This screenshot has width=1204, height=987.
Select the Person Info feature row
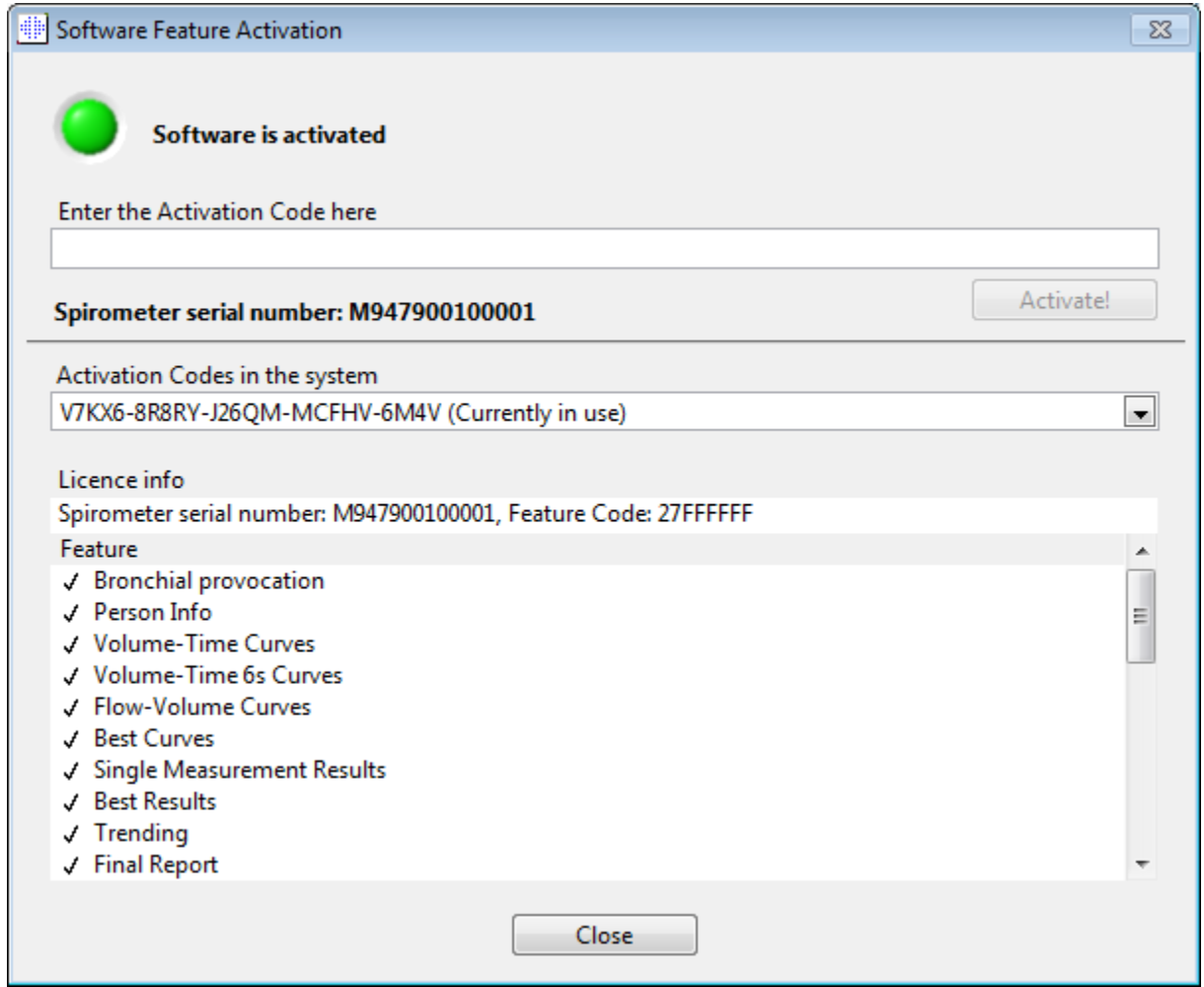152,612
